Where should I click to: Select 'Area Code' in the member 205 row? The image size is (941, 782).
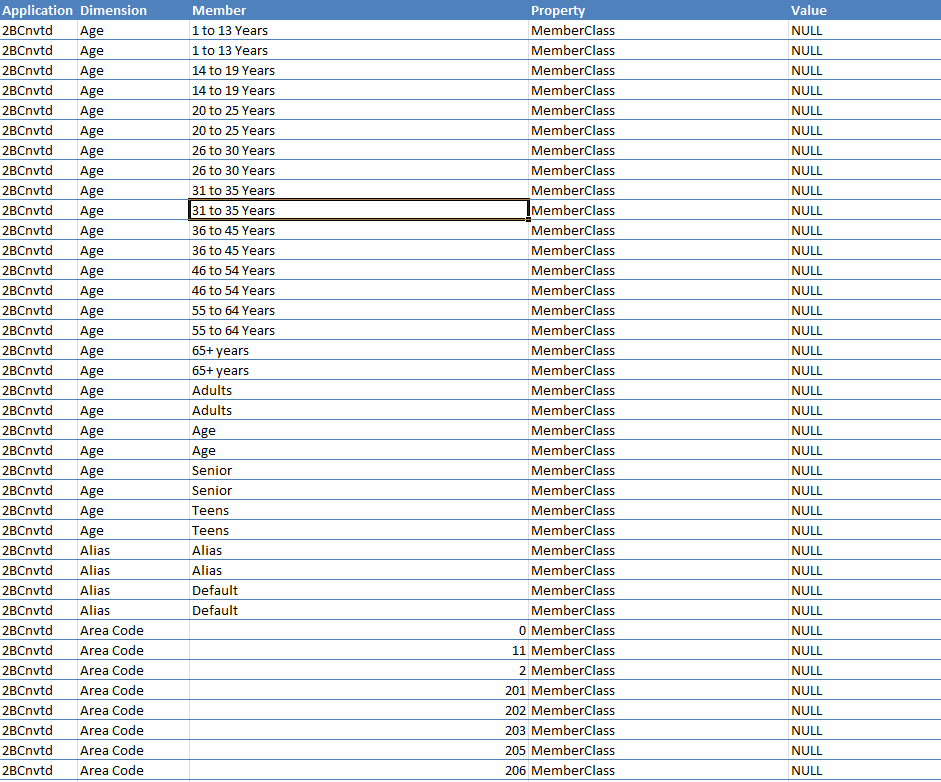133,751
